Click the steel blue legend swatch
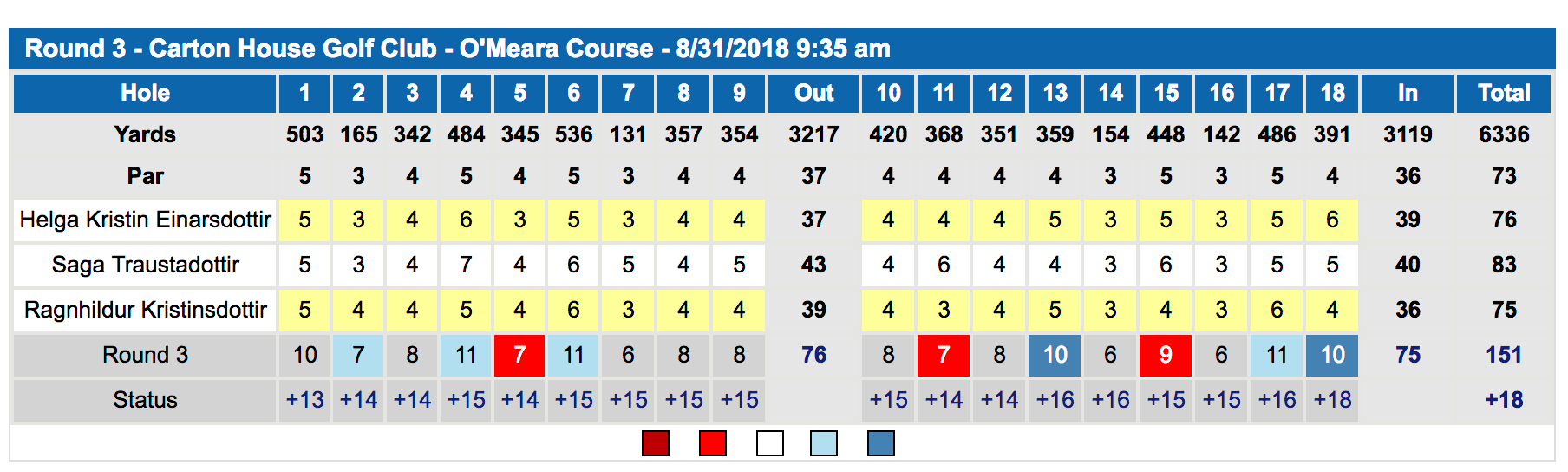Screen dimensions: 1568x472 881,443
